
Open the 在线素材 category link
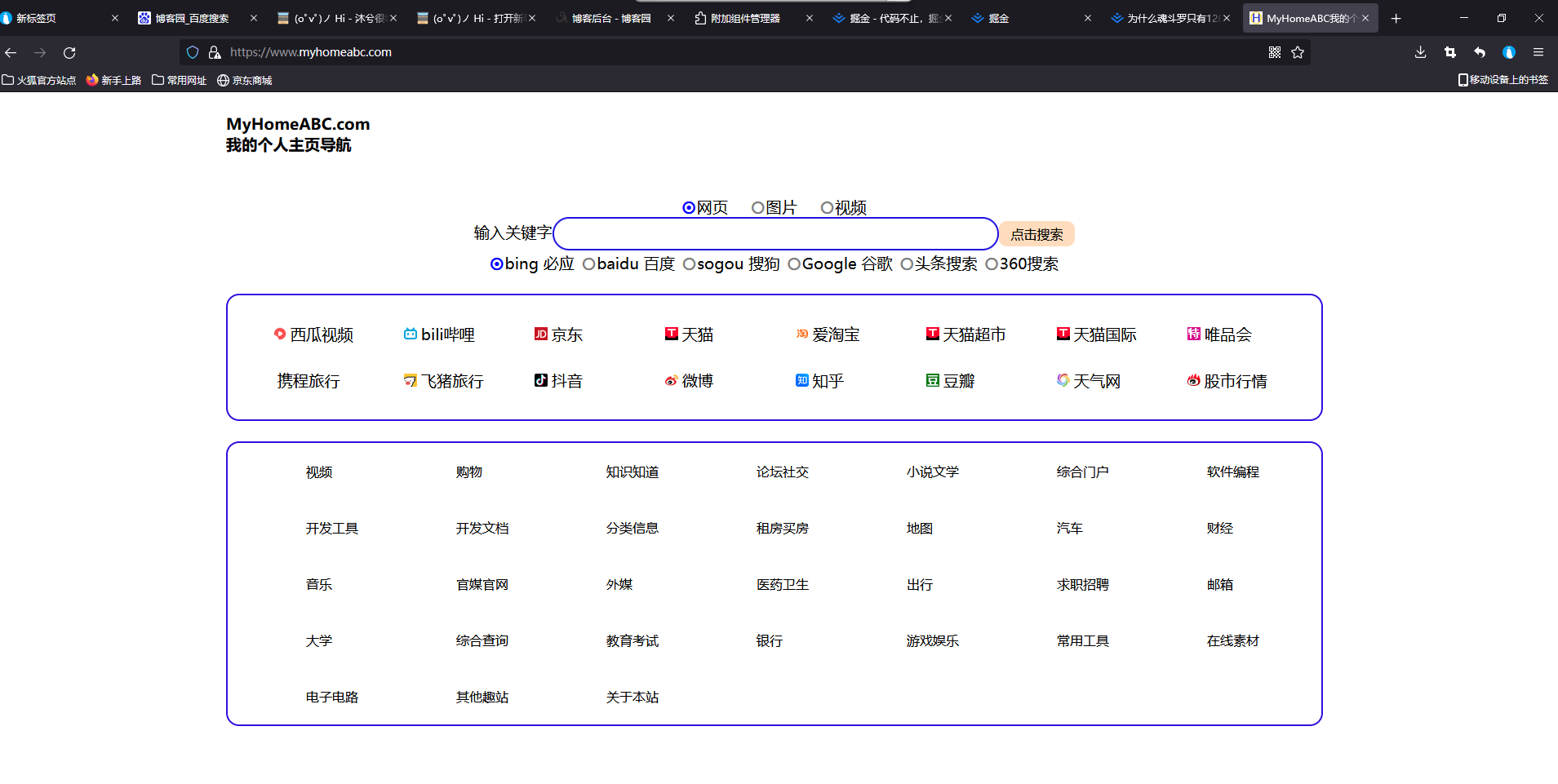tap(1233, 641)
